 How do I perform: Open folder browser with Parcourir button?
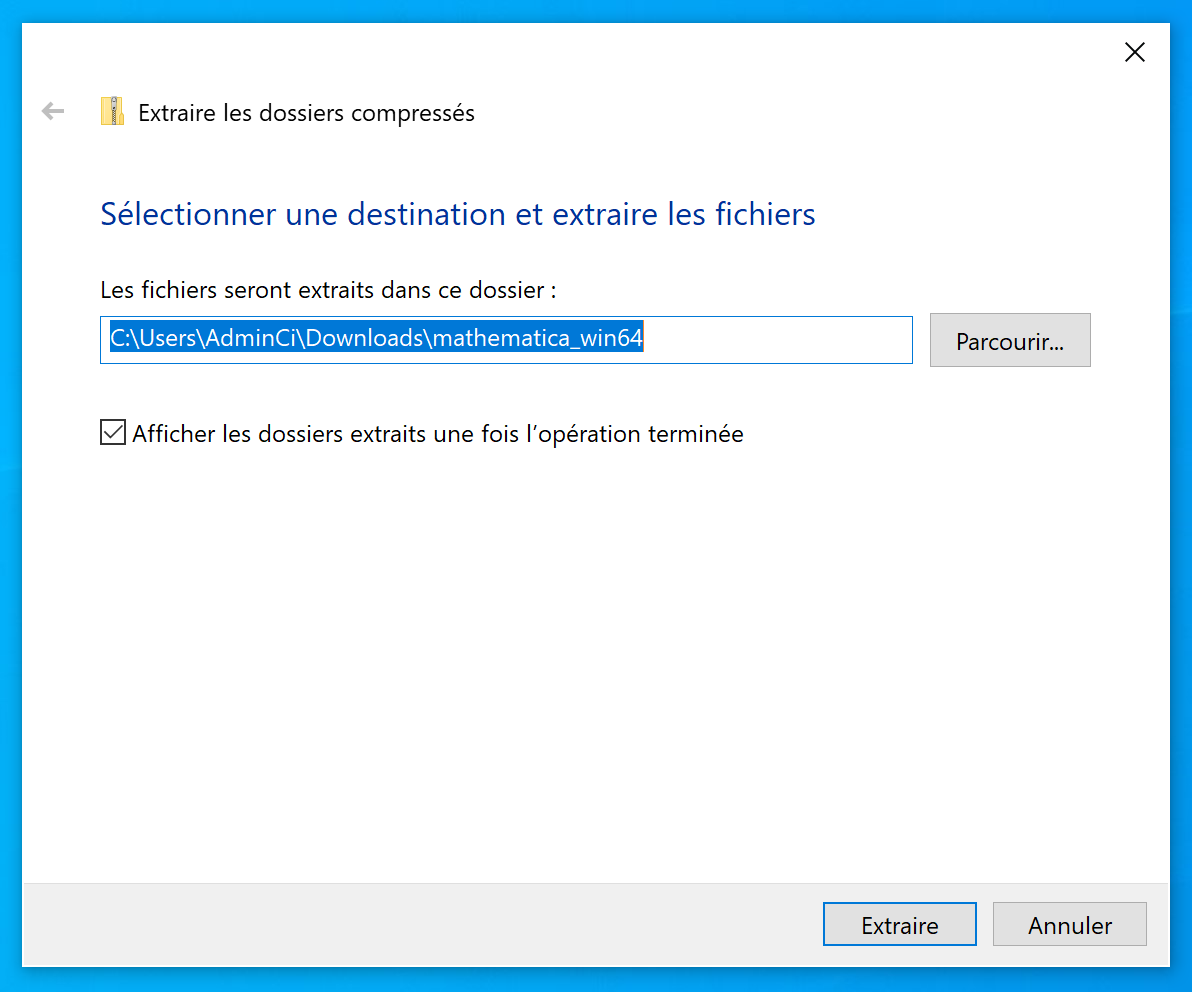click(x=1009, y=341)
